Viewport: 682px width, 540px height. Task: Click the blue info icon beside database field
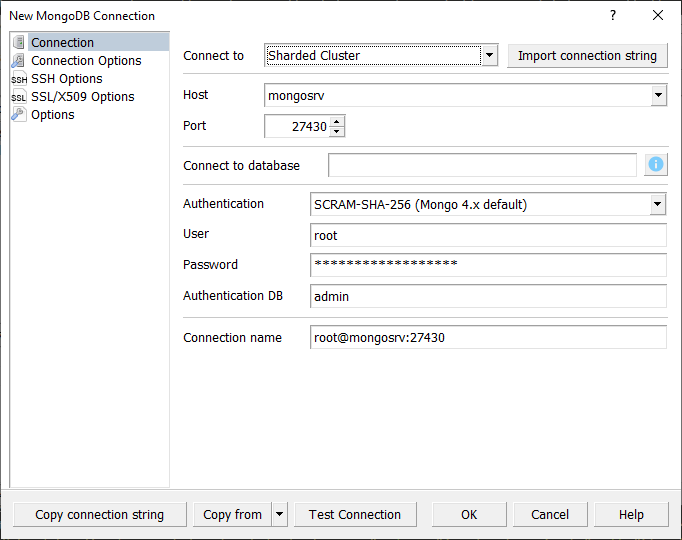coord(656,165)
